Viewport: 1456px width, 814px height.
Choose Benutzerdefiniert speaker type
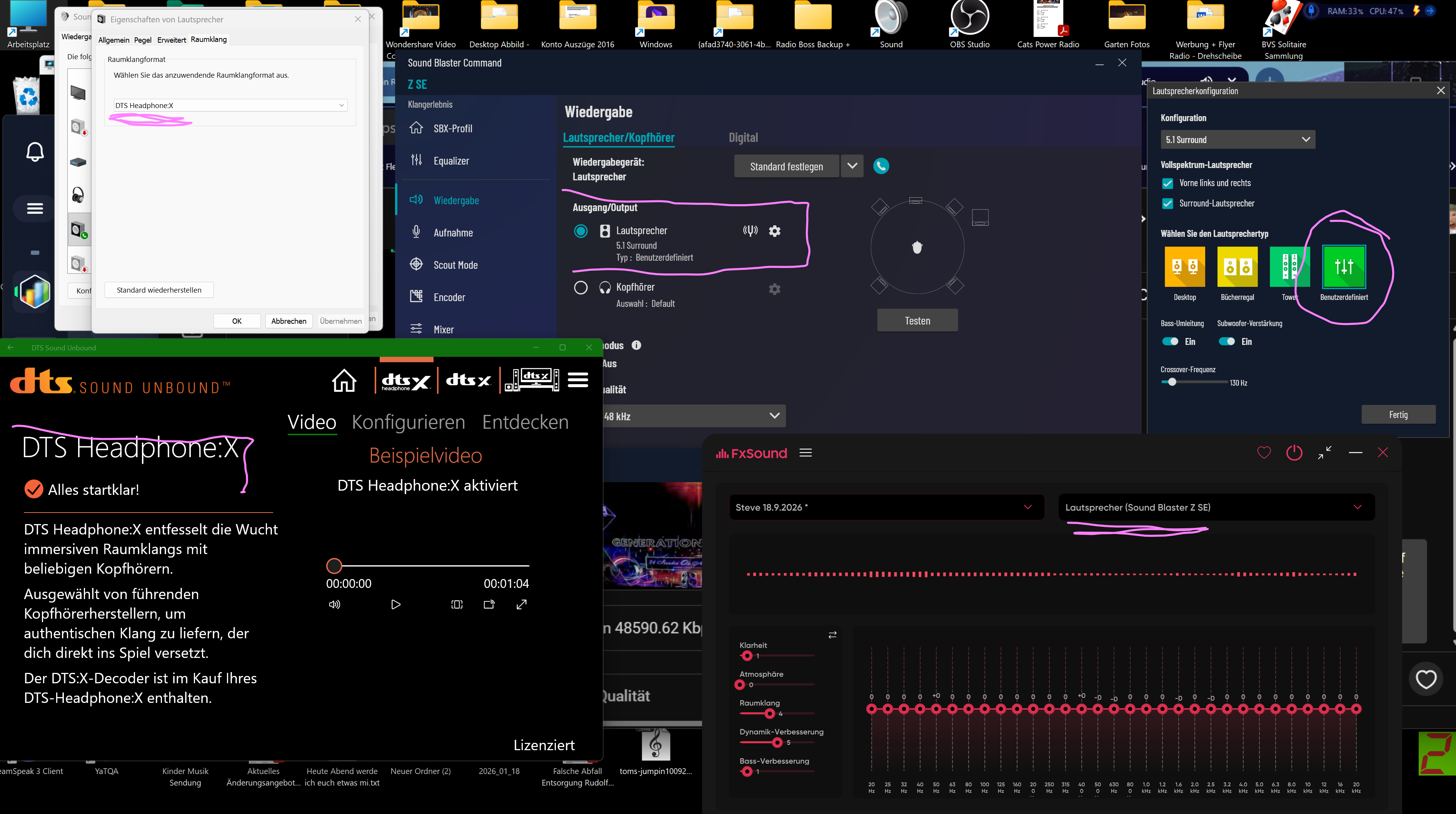point(1344,266)
